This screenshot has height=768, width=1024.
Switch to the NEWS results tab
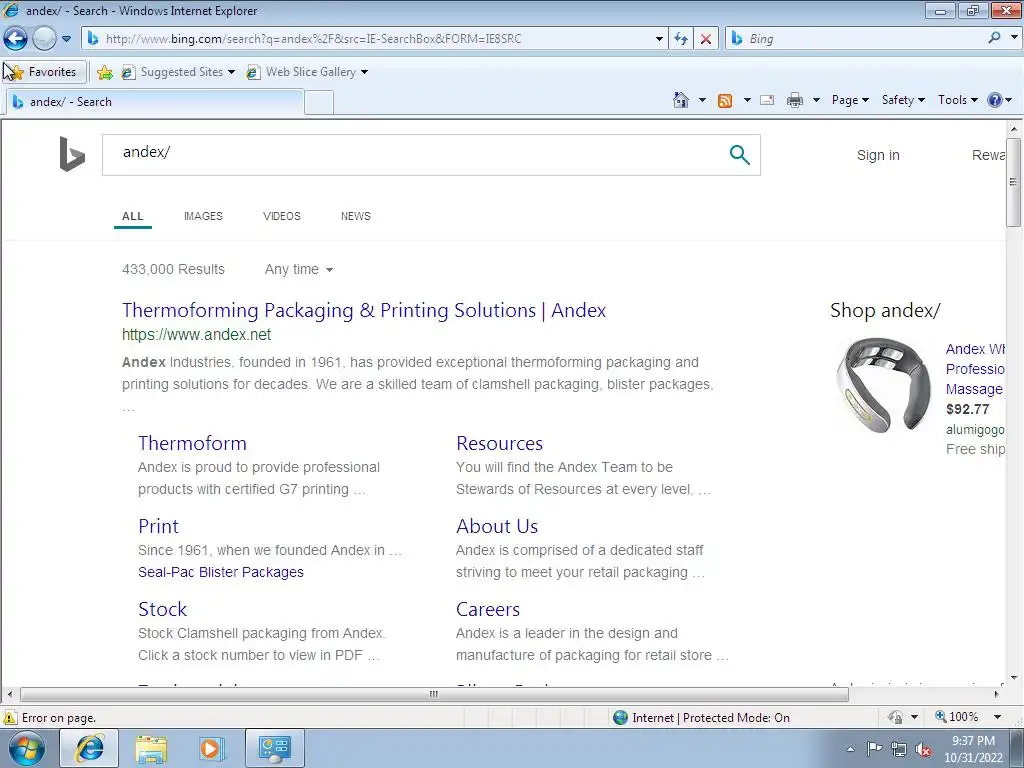pos(355,216)
